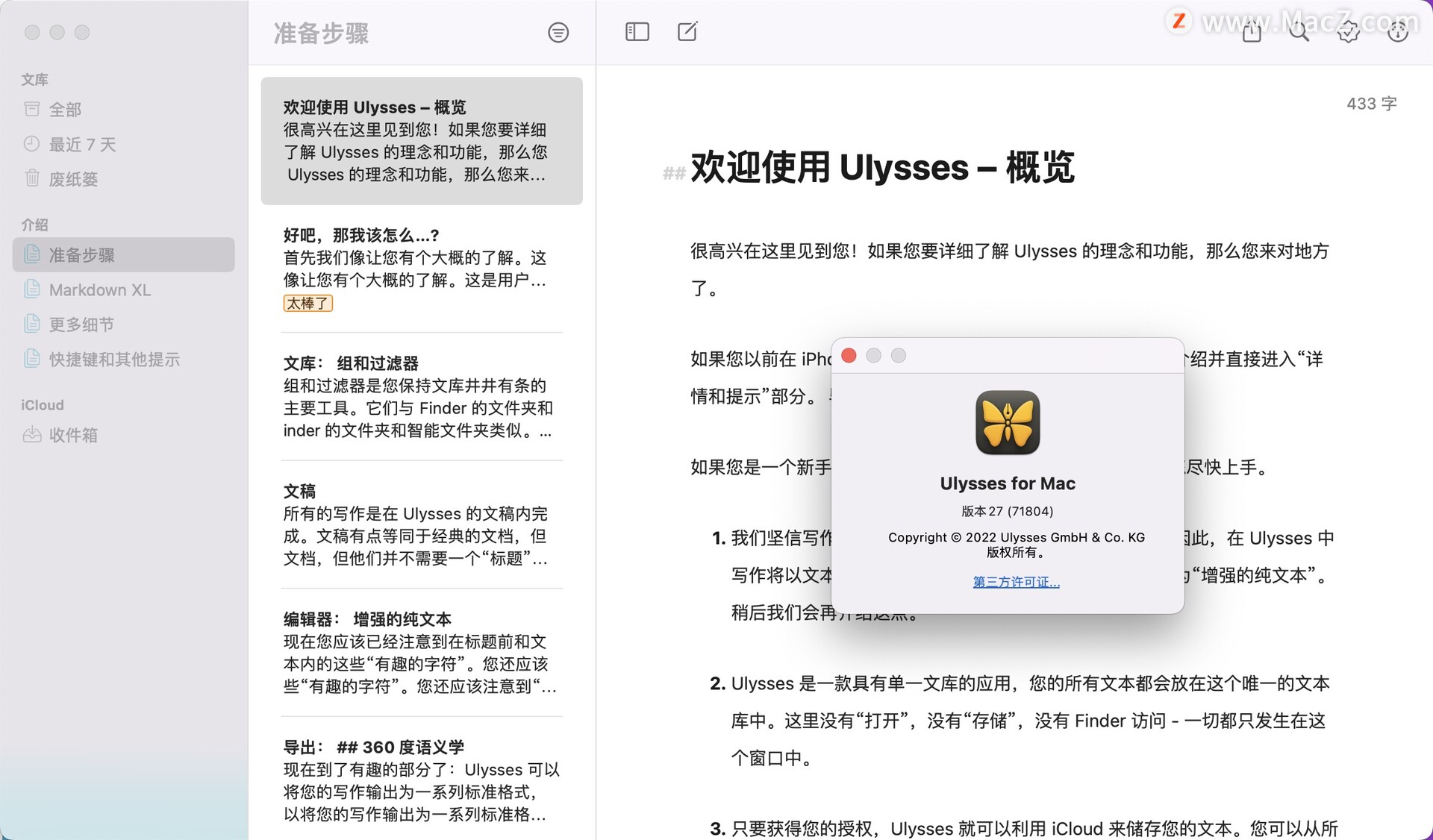Click the search magnifier icon
Viewport: 1433px width, 840px height.
click(1299, 31)
